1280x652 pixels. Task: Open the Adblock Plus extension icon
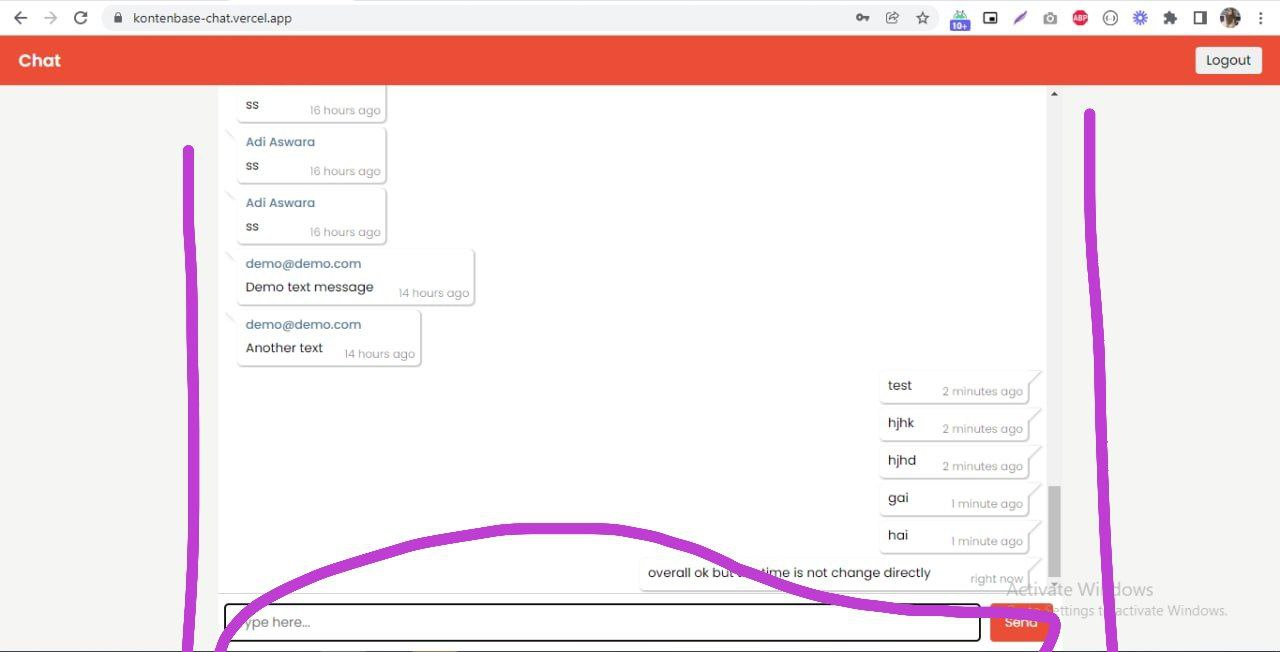click(1079, 17)
